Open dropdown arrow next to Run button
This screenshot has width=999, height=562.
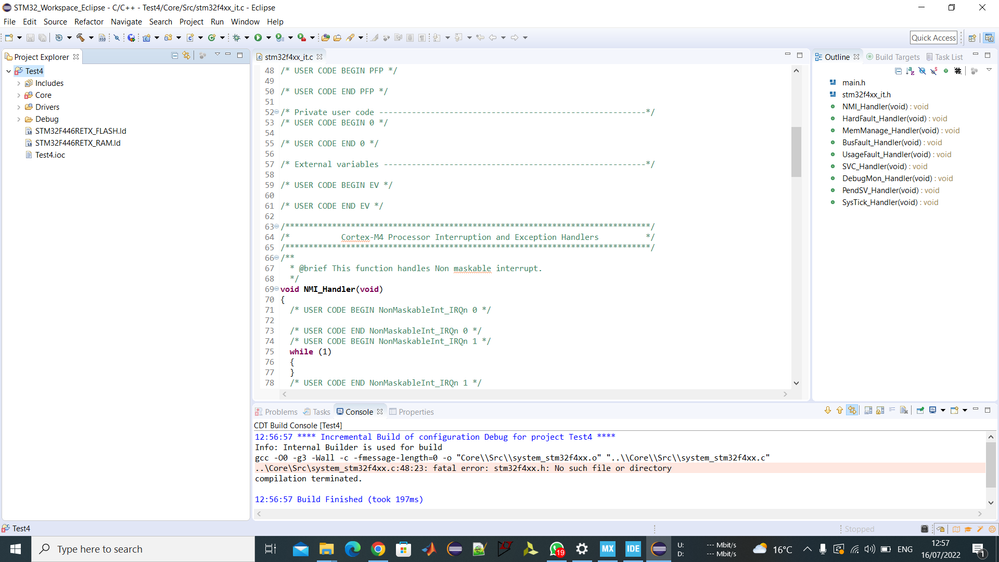(x=269, y=38)
